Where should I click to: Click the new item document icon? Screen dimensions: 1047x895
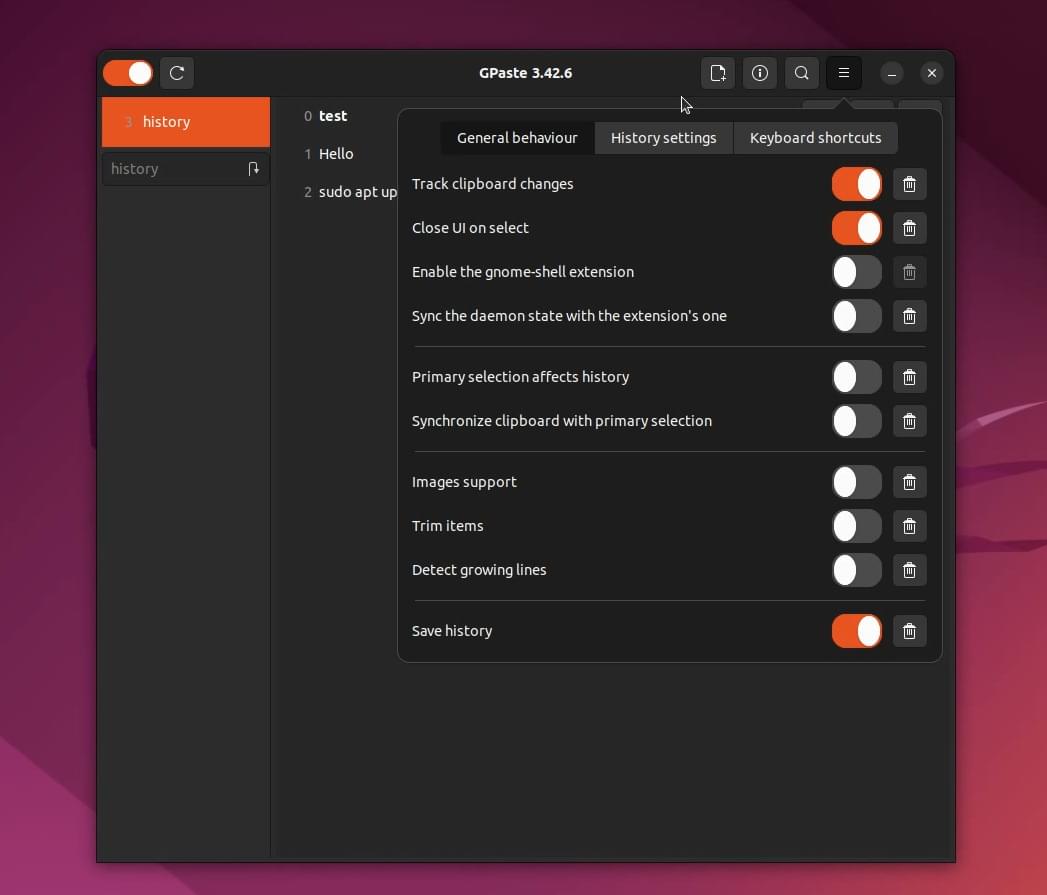(x=718, y=73)
